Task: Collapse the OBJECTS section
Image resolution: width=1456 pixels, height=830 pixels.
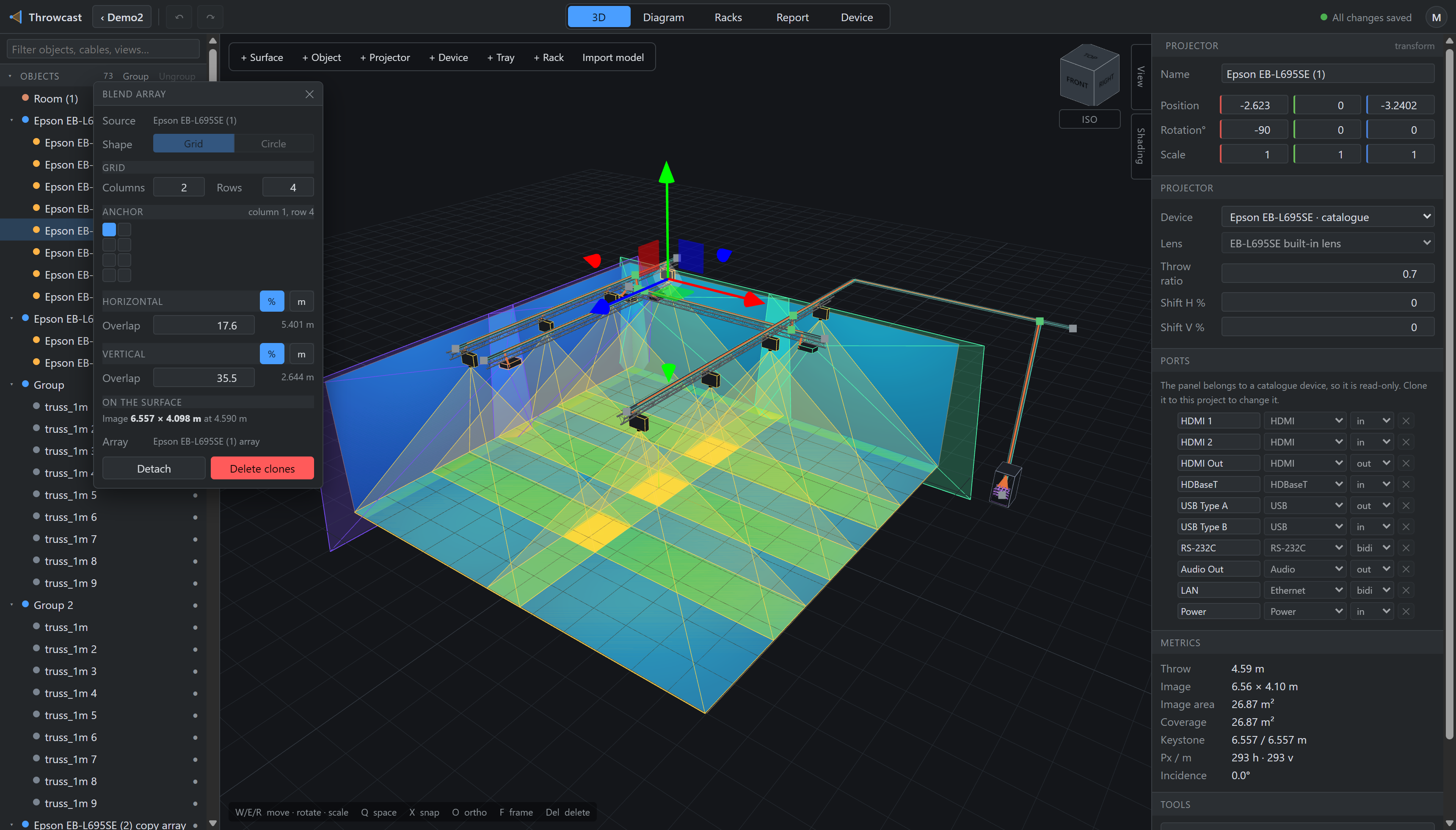Action: (10, 76)
